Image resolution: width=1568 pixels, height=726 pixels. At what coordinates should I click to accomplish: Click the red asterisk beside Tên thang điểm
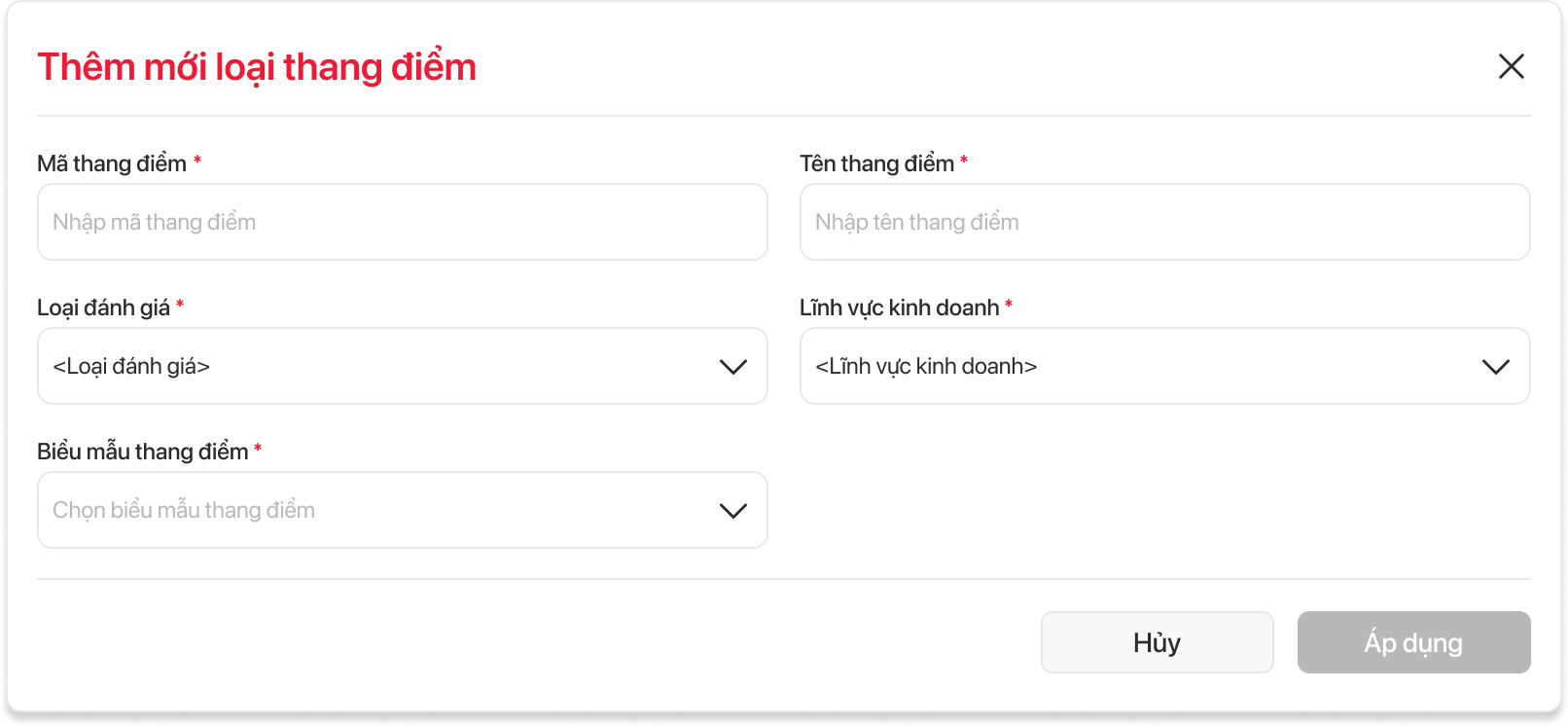click(x=964, y=161)
